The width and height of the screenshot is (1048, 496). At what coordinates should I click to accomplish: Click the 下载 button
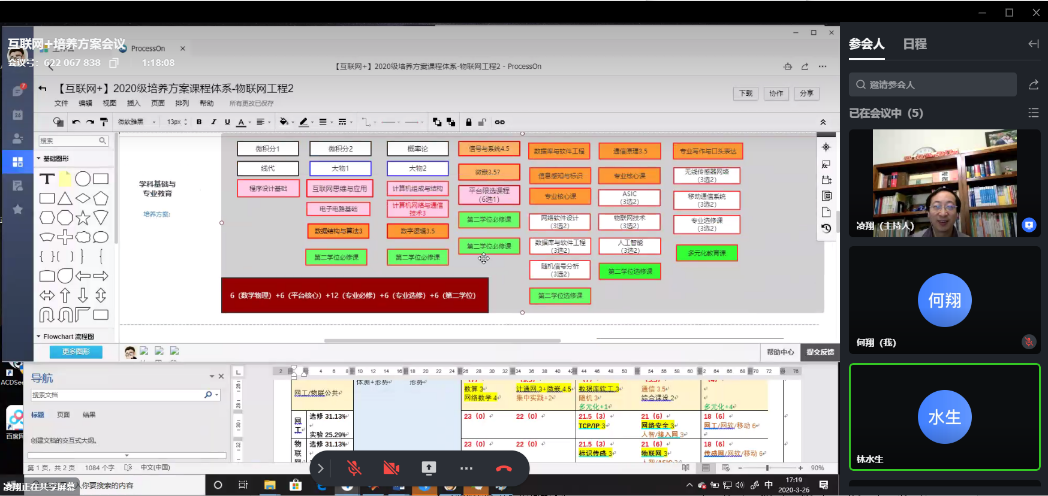(x=745, y=93)
